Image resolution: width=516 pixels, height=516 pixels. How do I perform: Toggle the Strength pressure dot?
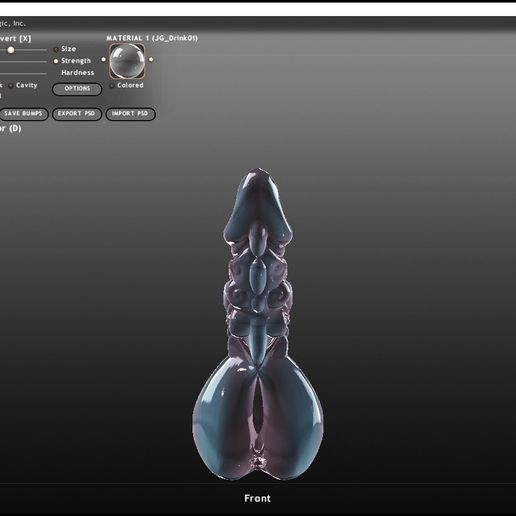point(56,61)
